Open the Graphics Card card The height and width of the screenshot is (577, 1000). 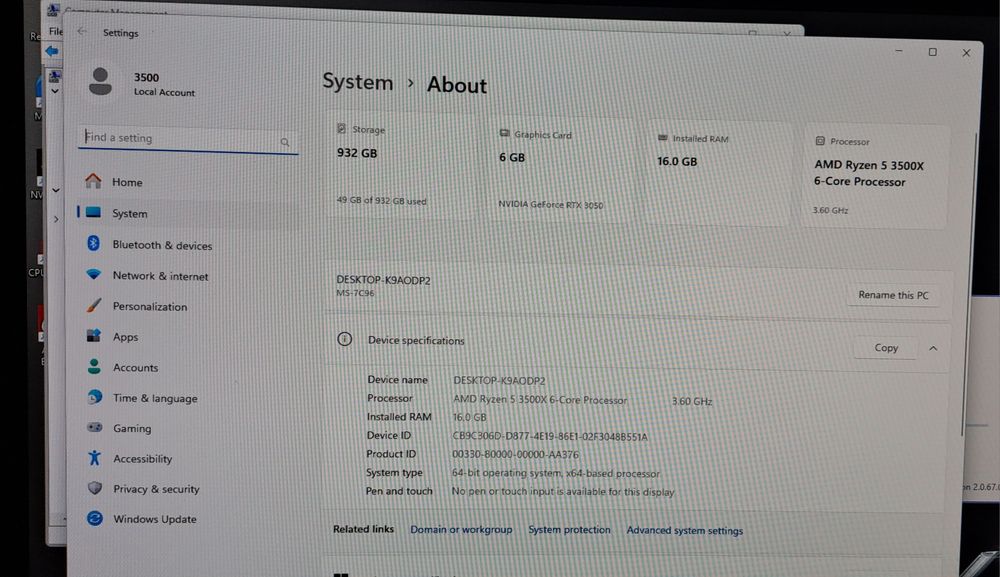pos(561,170)
